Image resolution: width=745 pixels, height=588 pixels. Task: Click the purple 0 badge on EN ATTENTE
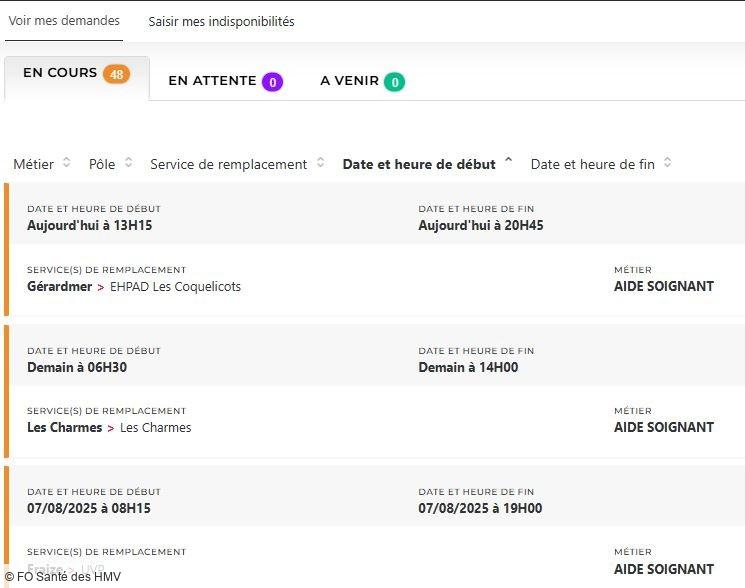click(272, 82)
